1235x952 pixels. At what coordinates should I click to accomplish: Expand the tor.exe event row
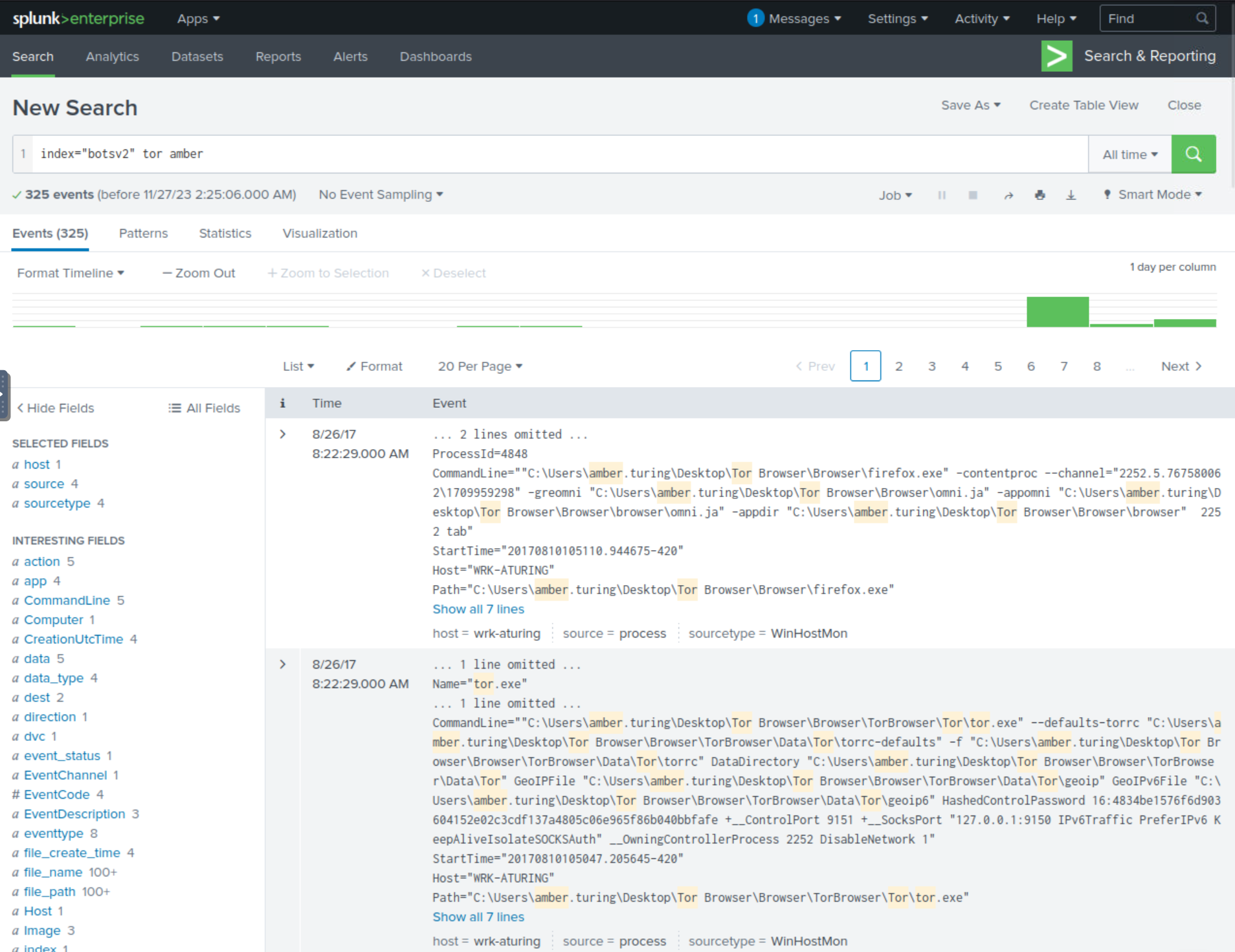(282, 665)
